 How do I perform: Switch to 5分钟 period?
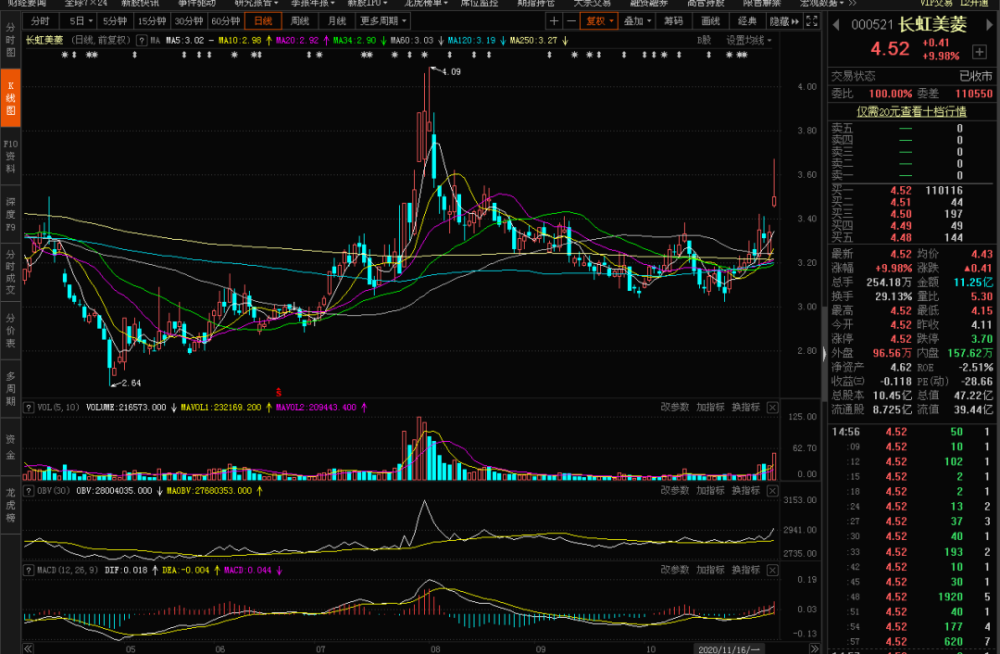115,21
